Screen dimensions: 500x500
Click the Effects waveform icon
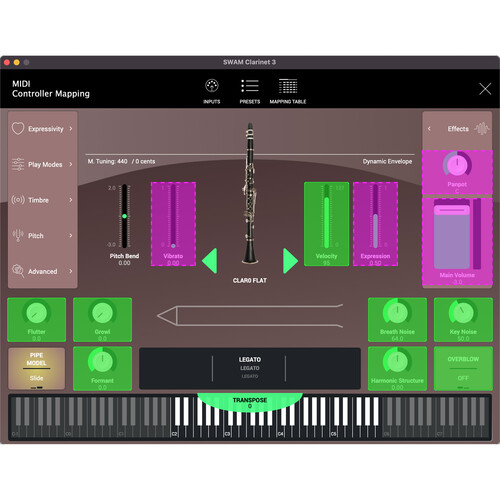(481, 129)
